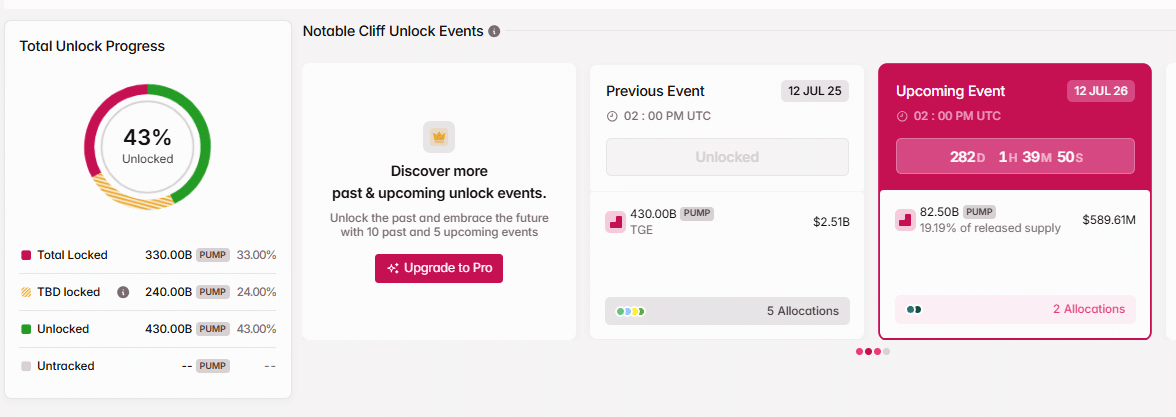Click info icon beside TBD locked
The width and height of the screenshot is (1176, 417).
(x=123, y=292)
